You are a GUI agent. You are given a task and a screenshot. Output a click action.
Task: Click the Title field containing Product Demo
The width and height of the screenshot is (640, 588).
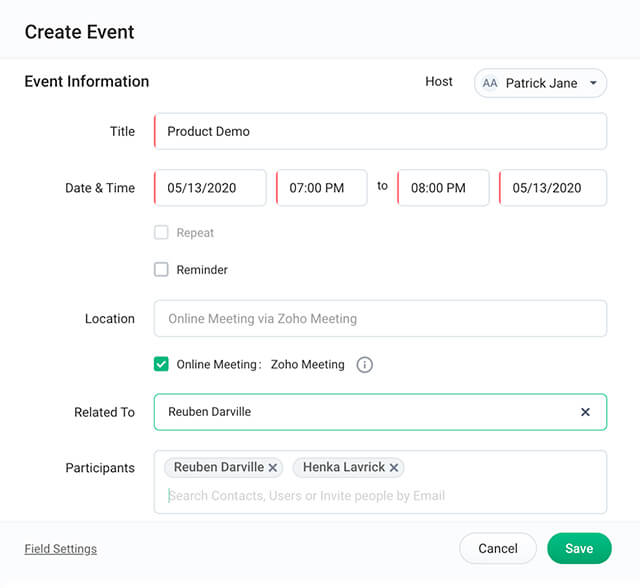tap(380, 131)
